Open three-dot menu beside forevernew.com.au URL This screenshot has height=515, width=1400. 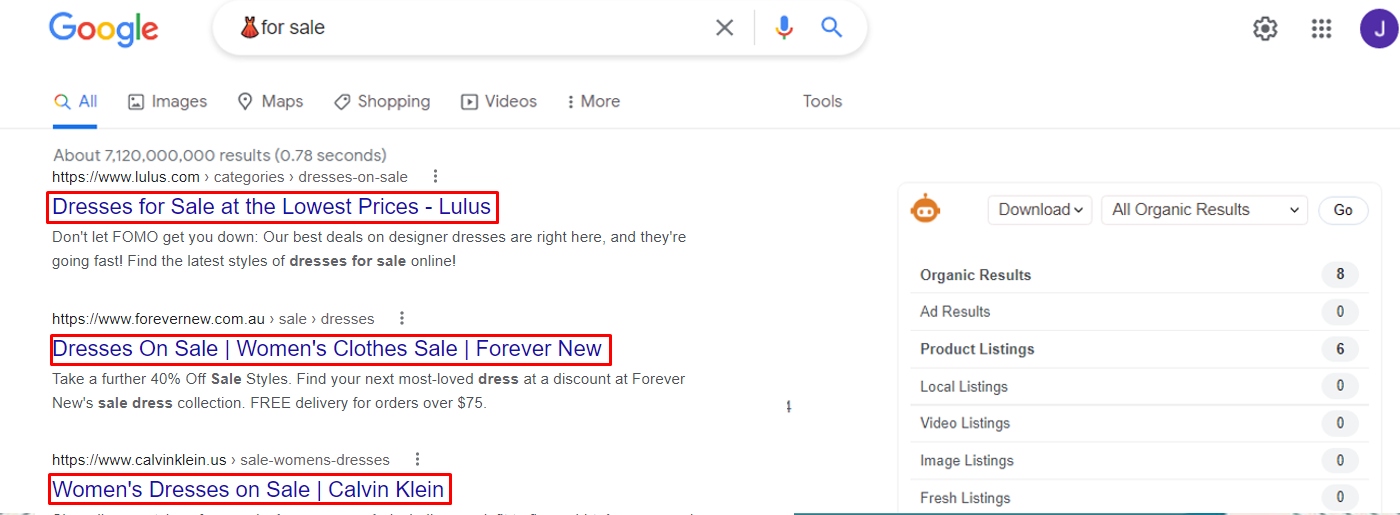point(402,319)
